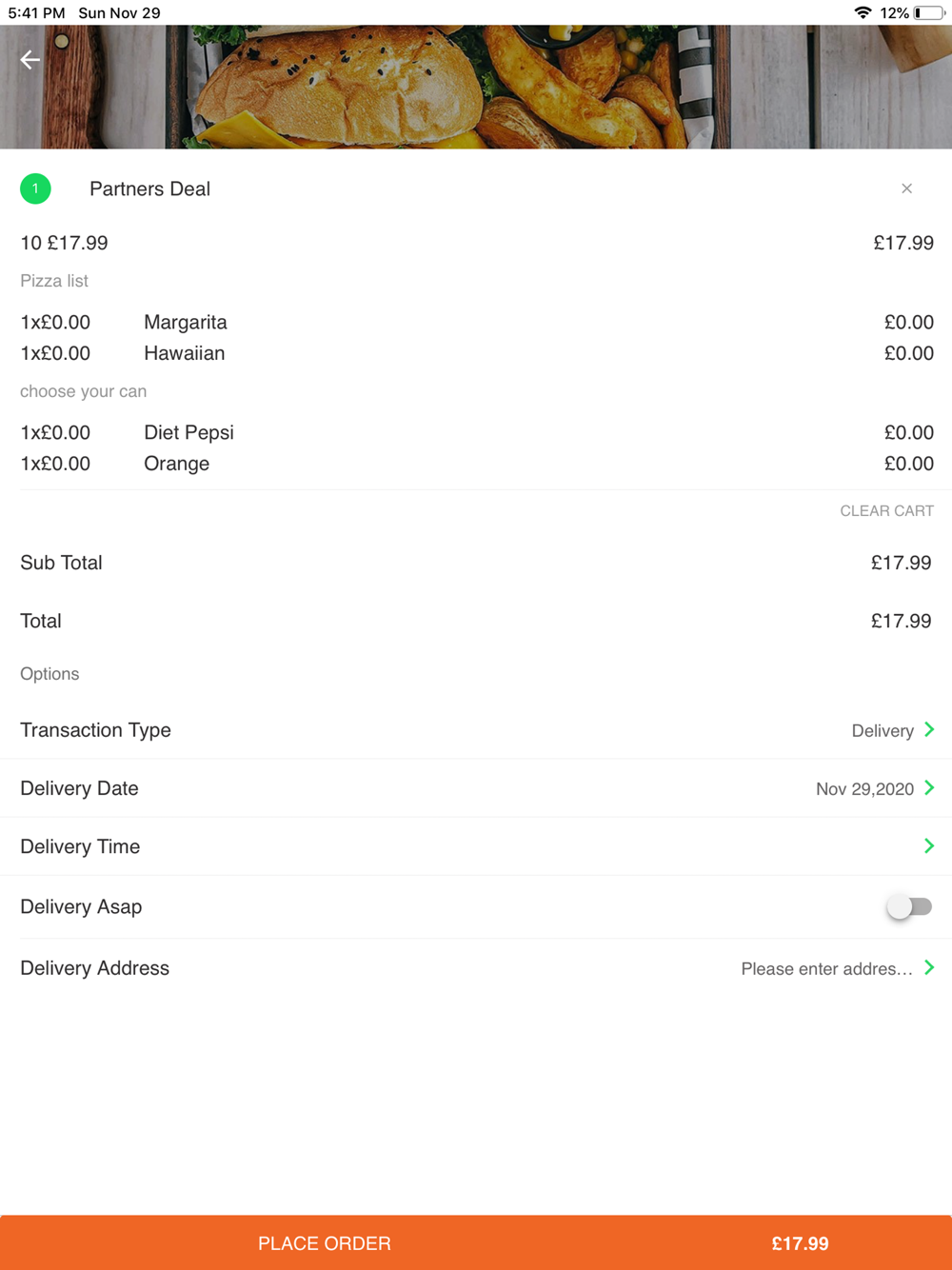Check the Wi-Fi status icon
The width and height of the screenshot is (952, 1270).
[x=863, y=12]
